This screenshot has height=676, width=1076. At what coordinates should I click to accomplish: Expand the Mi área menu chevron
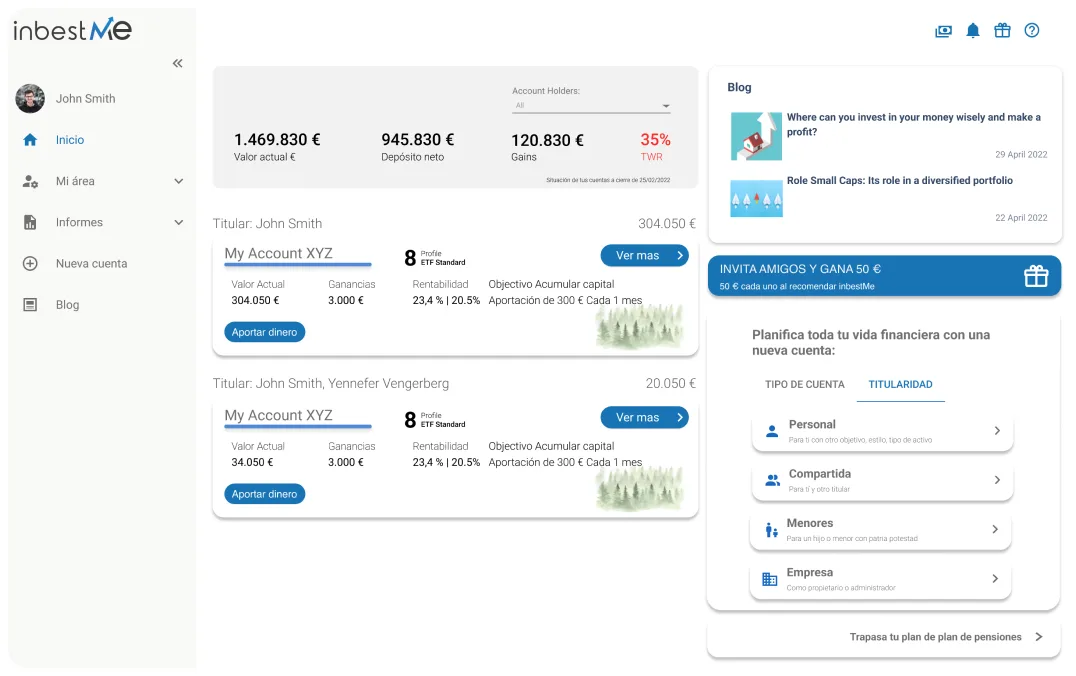coord(178,181)
